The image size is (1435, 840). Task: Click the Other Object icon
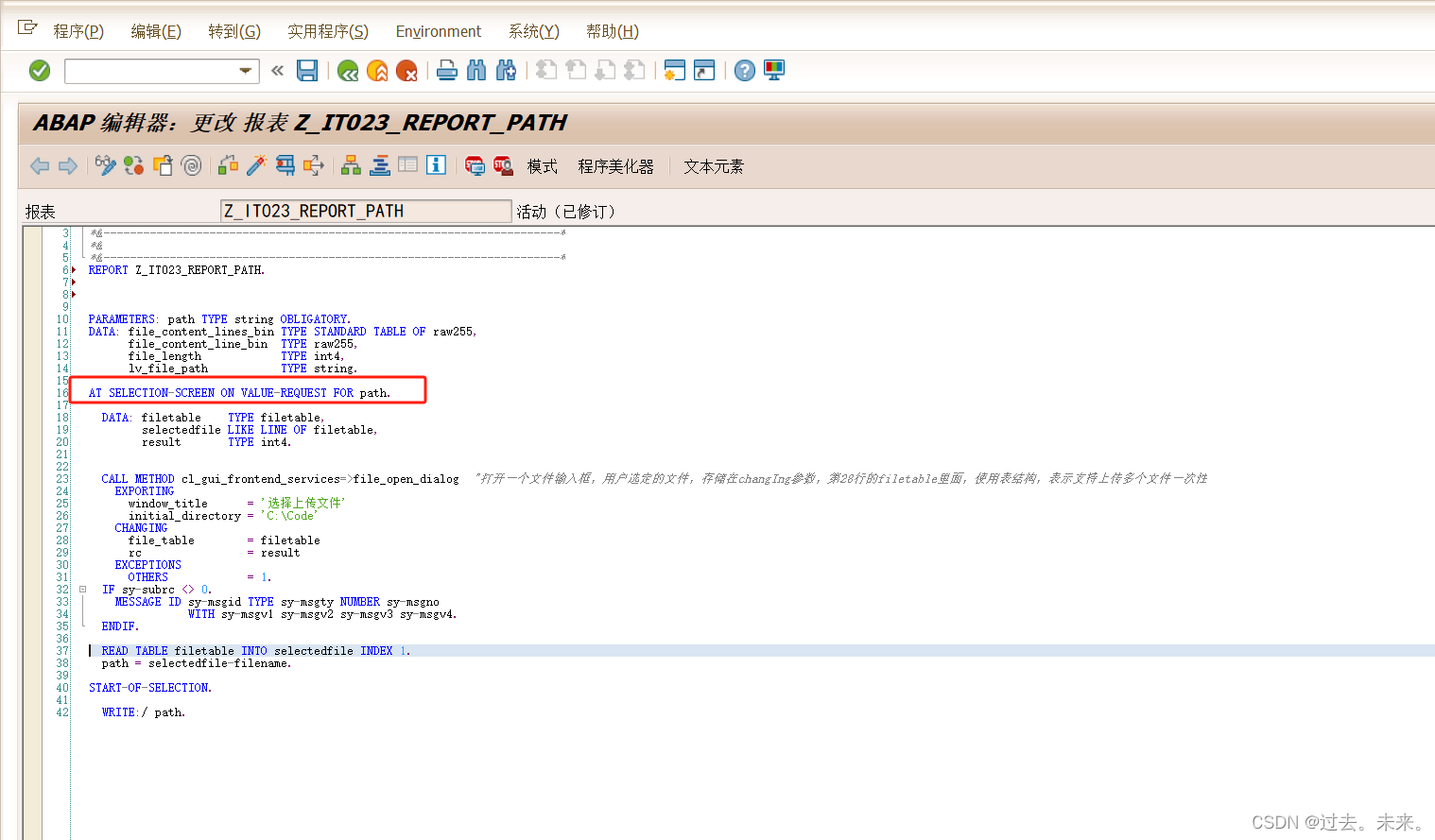point(163,166)
